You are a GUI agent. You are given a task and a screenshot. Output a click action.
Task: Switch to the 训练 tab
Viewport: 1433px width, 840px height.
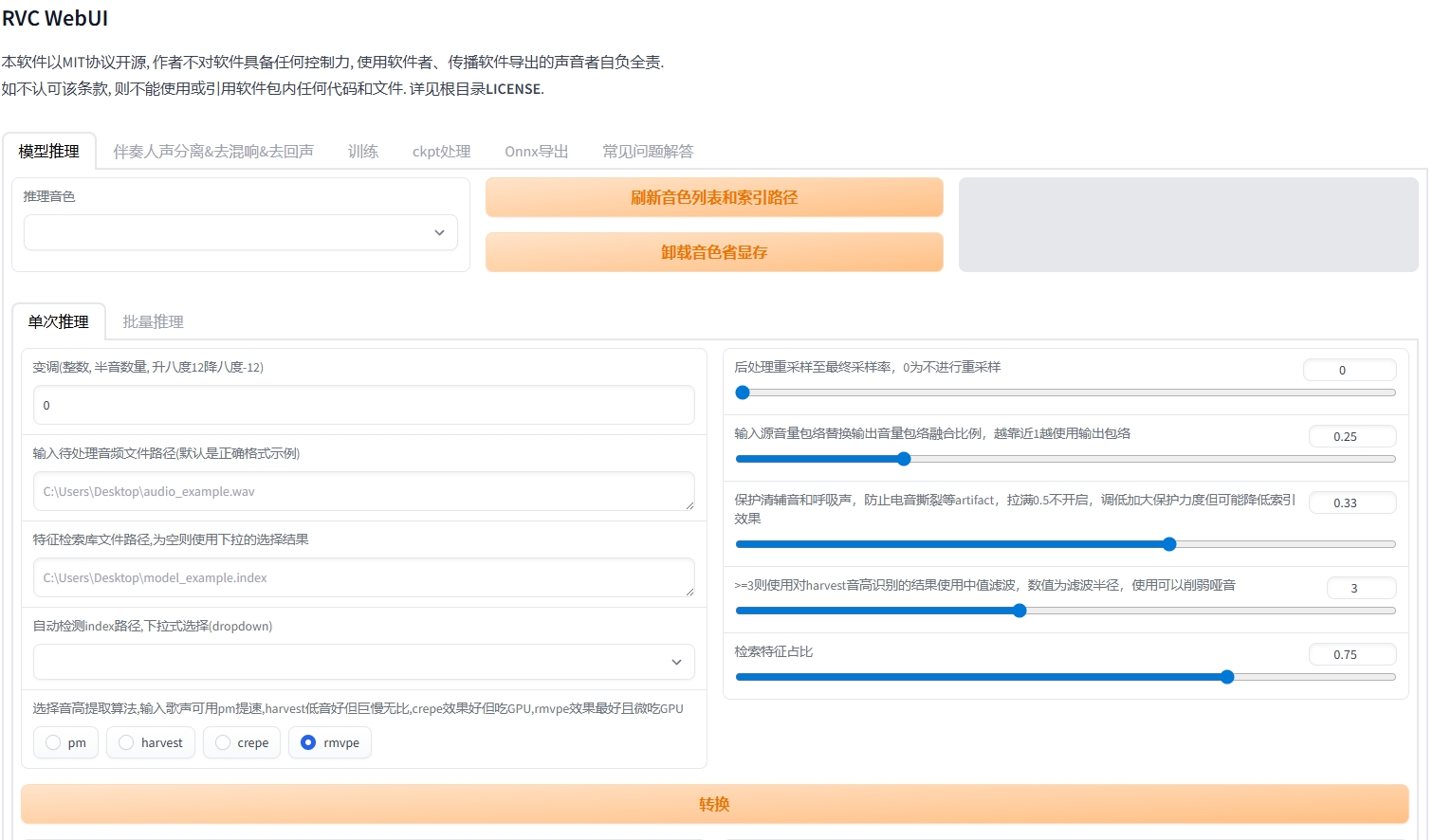(x=363, y=151)
